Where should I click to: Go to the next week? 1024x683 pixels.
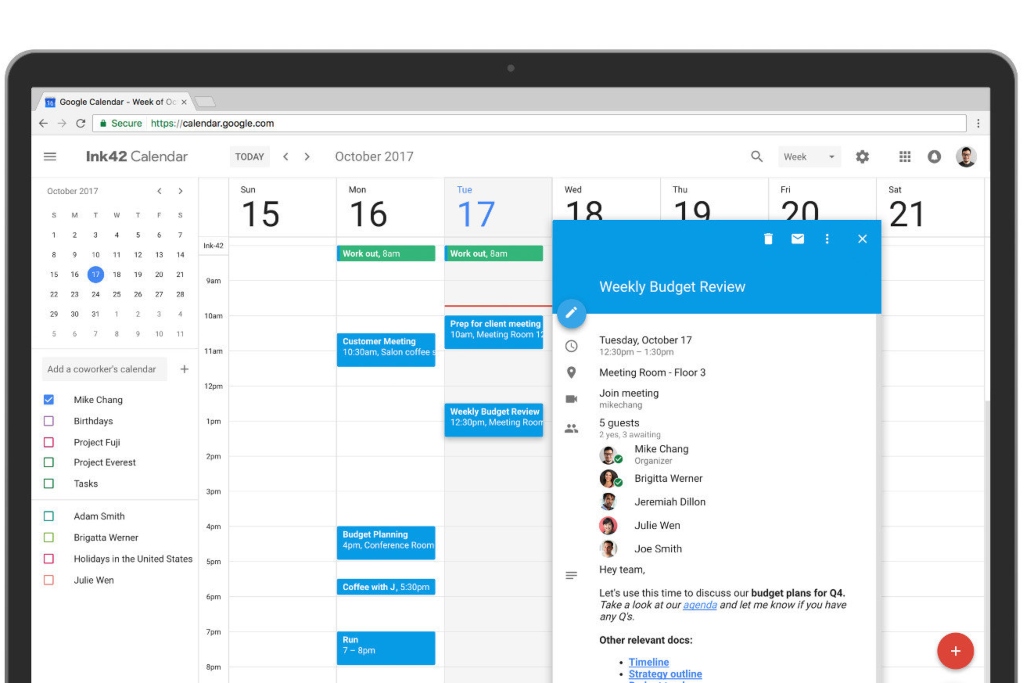pyautogui.click(x=307, y=157)
